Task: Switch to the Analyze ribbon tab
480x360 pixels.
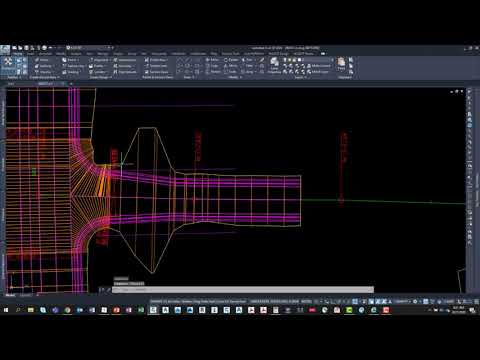Action: [76, 54]
